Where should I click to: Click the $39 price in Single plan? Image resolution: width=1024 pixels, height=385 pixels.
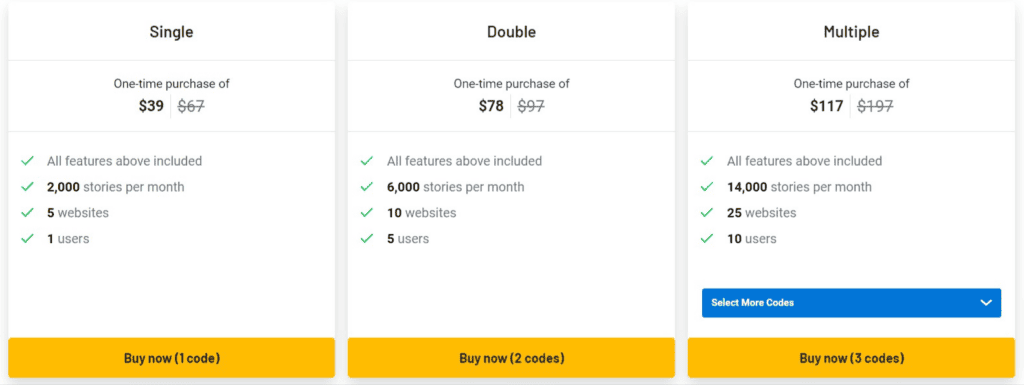point(152,106)
